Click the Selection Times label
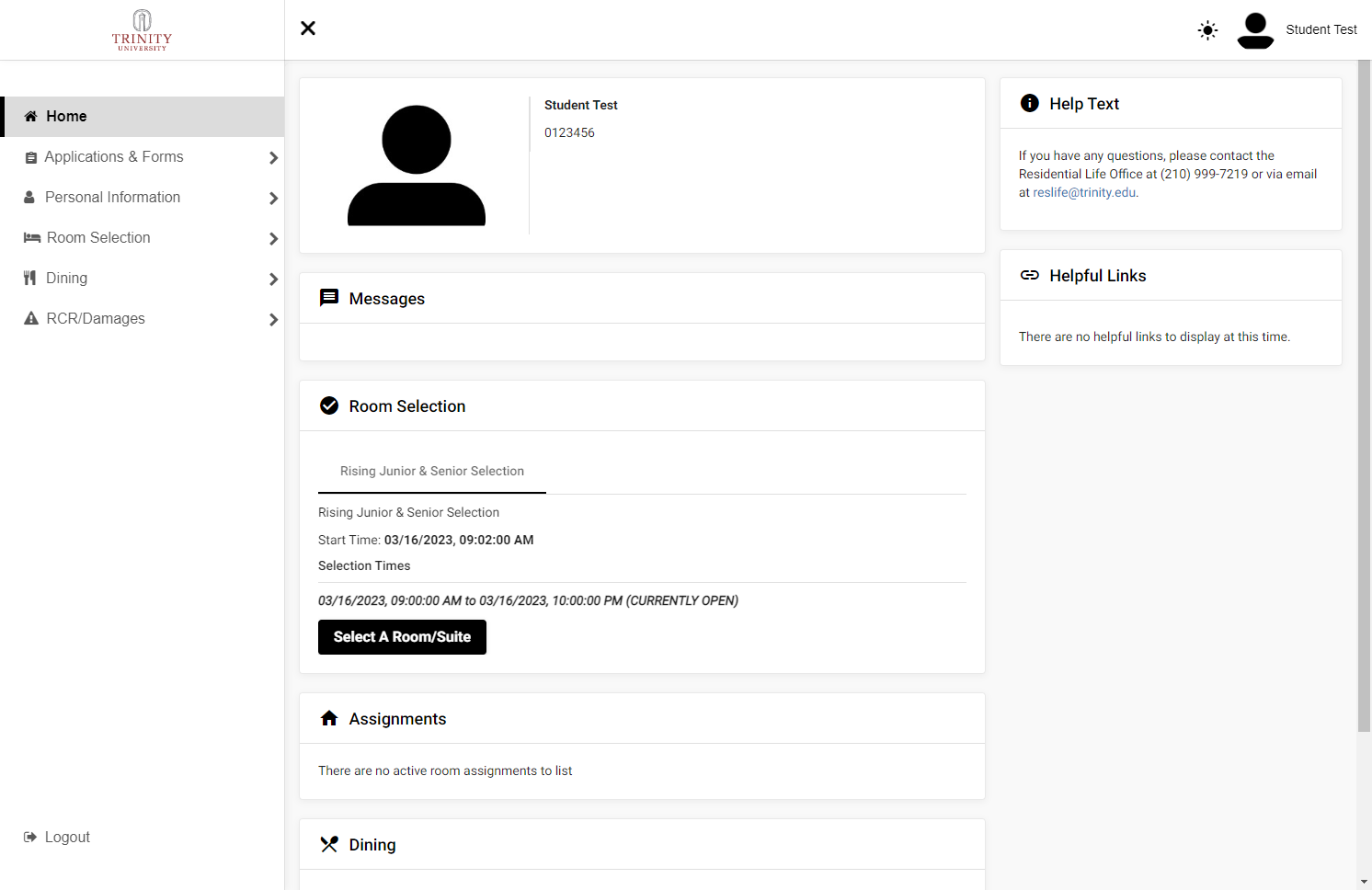1372x890 pixels. [364, 566]
